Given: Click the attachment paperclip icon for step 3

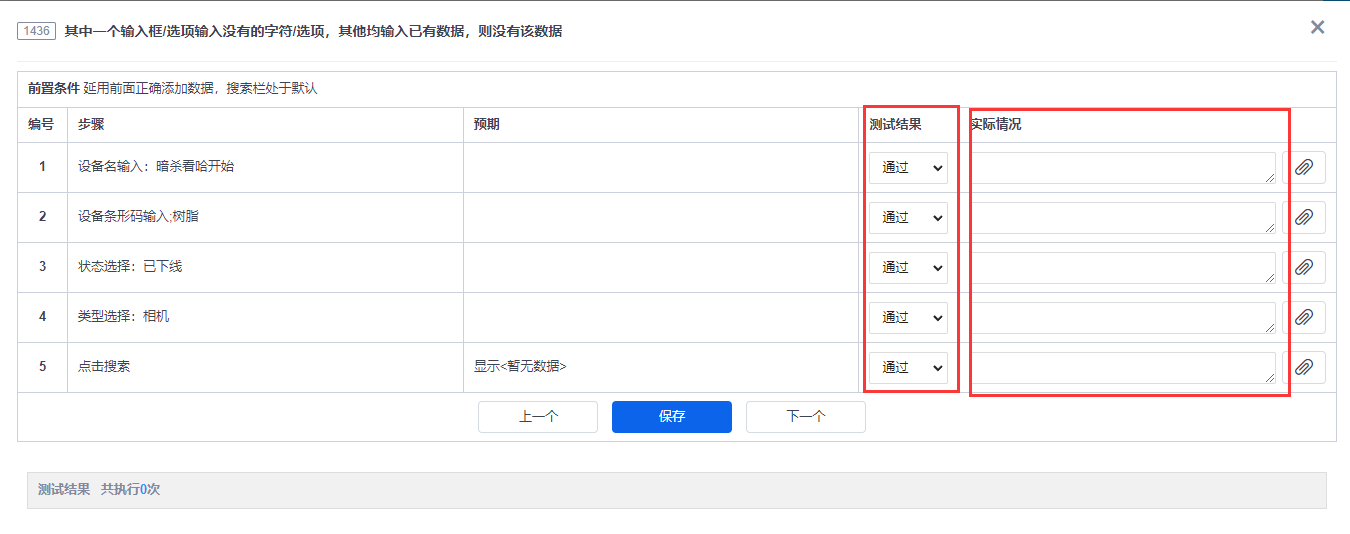Looking at the screenshot, I should pyautogui.click(x=1303, y=268).
